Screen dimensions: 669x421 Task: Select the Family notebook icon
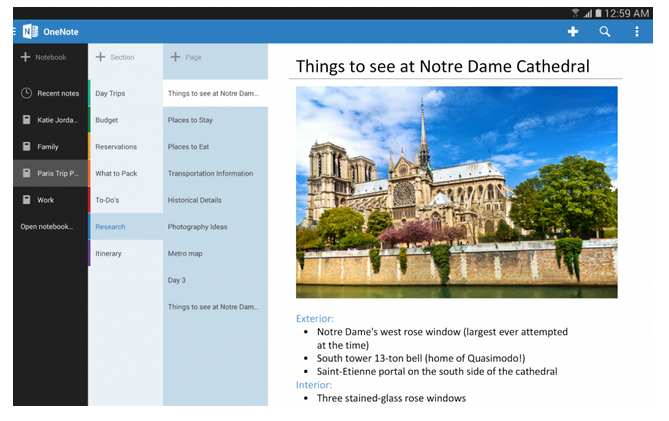26,146
